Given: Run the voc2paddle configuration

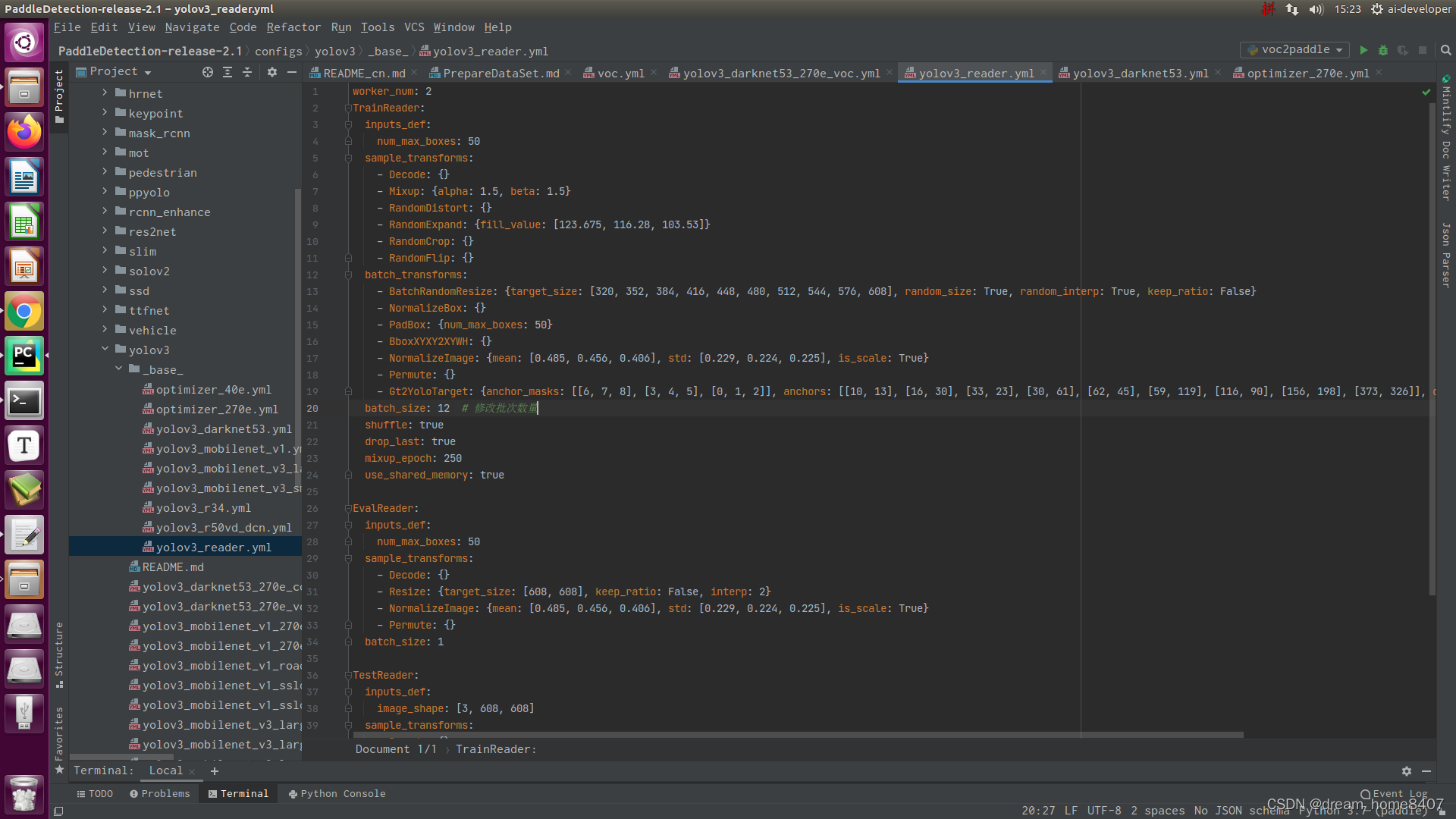Looking at the screenshot, I should coord(1363,50).
